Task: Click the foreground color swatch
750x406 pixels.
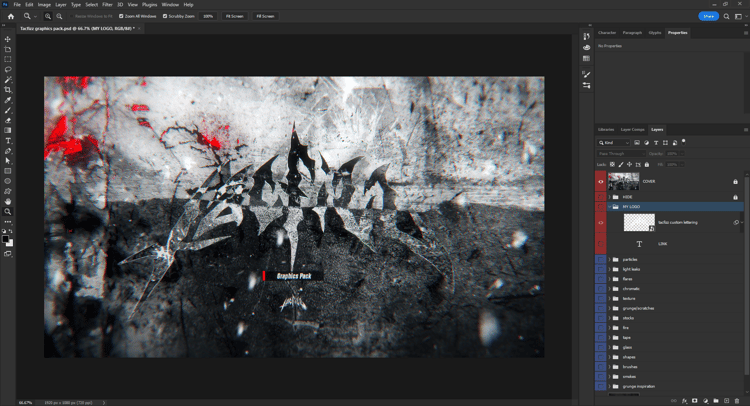Action: (5, 239)
